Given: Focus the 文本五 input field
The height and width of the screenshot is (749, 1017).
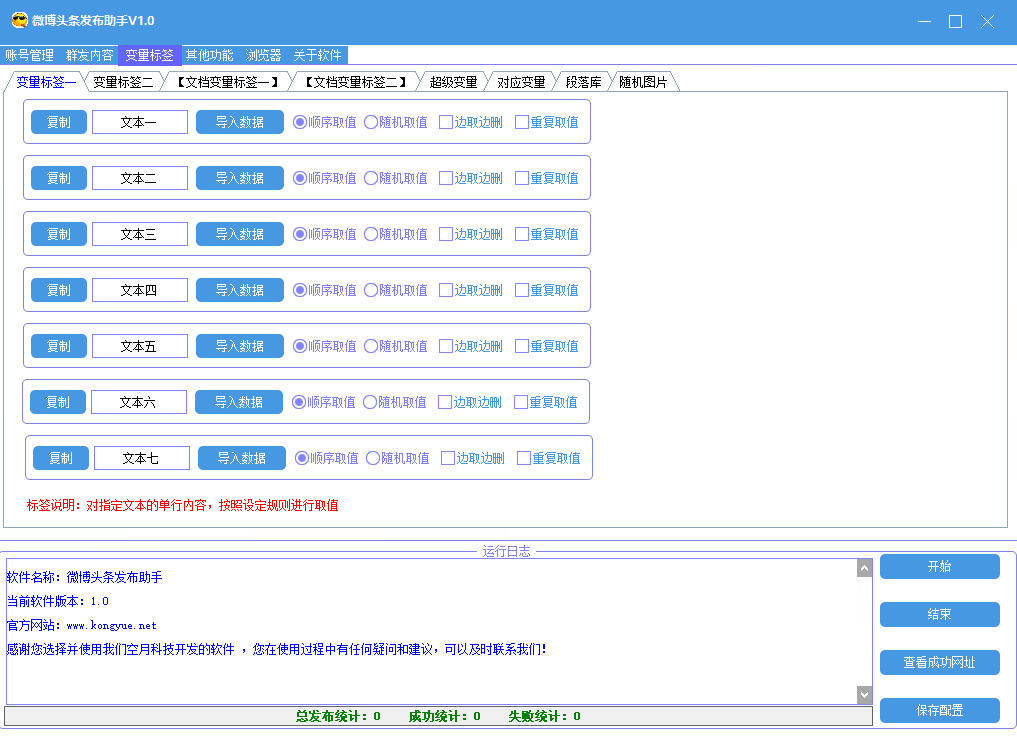Looking at the screenshot, I should pos(140,346).
